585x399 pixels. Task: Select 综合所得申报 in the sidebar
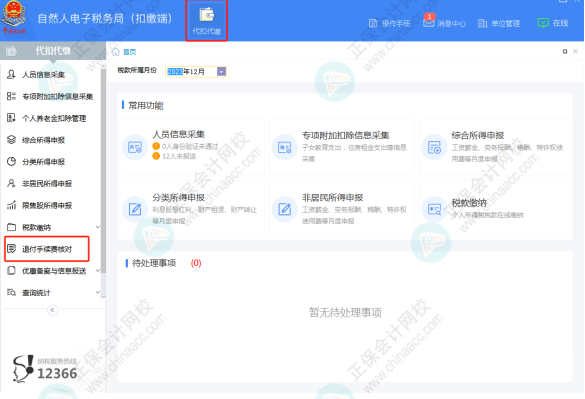coord(44,140)
